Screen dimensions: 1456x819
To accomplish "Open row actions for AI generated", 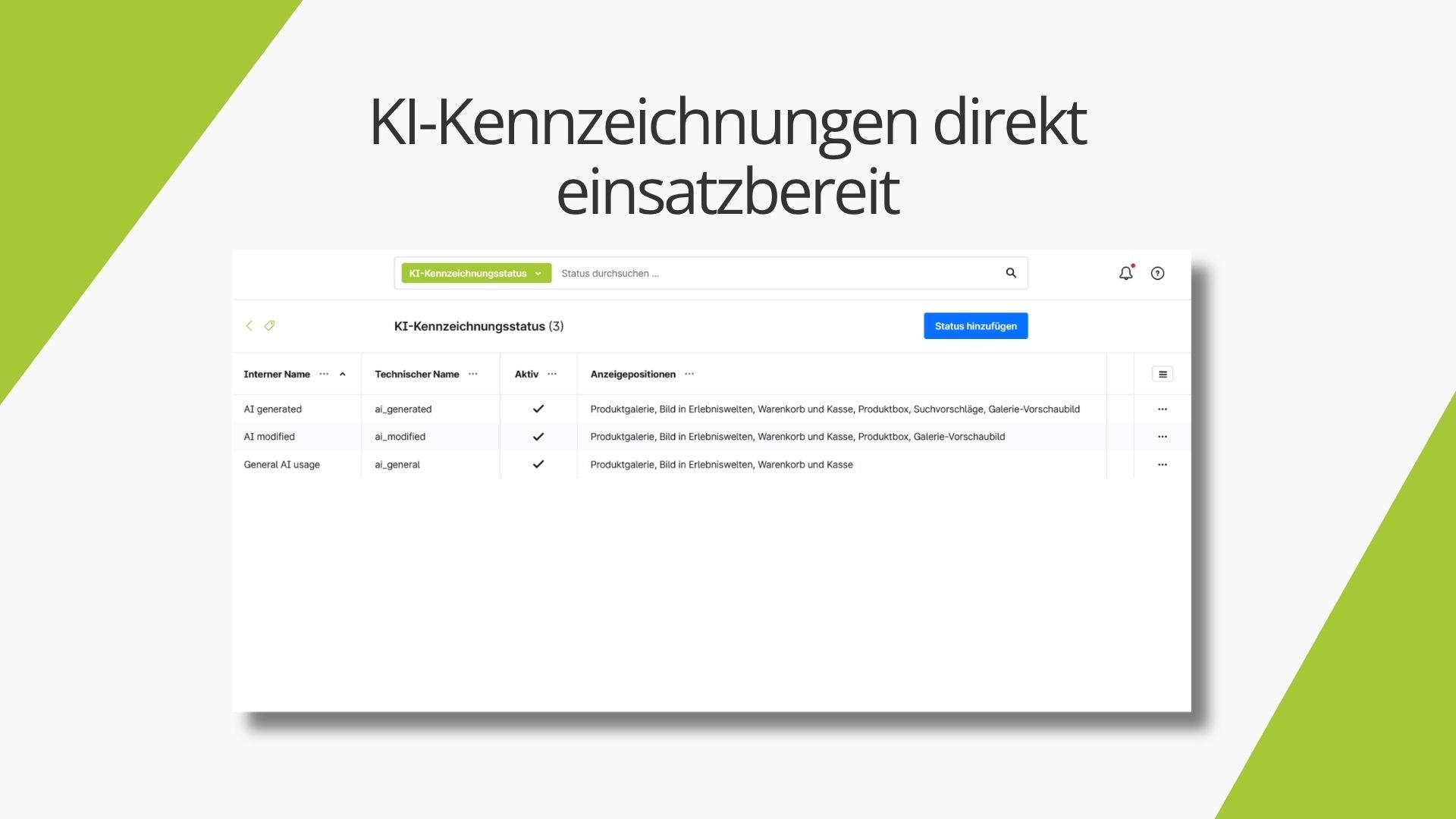I will [x=1163, y=409].
